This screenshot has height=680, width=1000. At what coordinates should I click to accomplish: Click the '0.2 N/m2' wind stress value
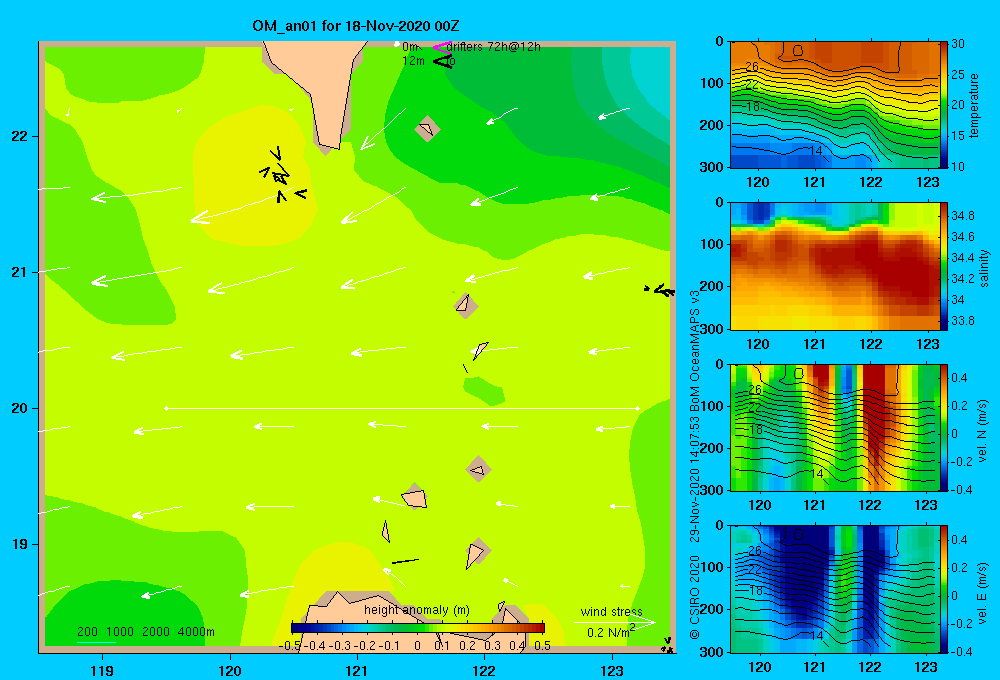[x=611, y=632]
